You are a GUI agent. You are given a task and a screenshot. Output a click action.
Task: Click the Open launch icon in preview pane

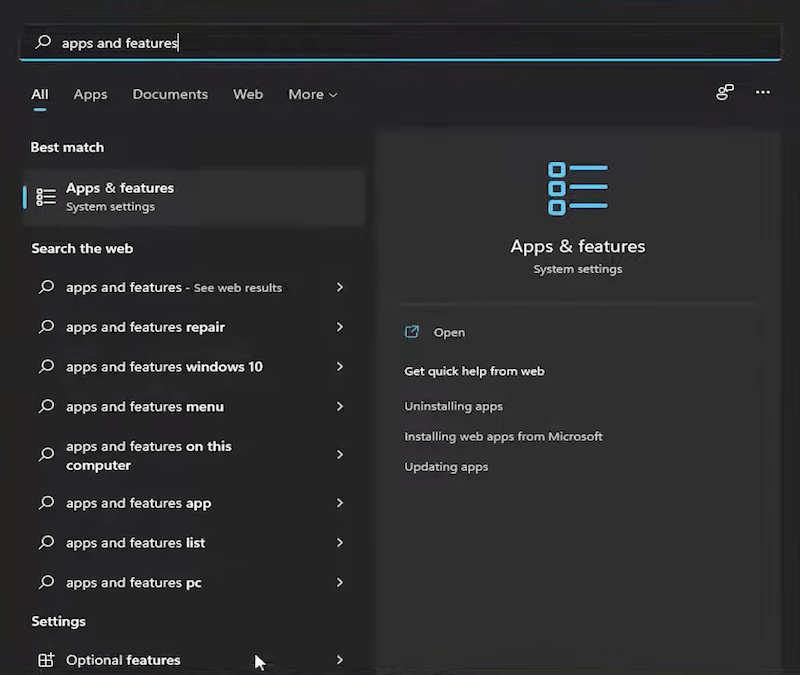pos(412,332)
